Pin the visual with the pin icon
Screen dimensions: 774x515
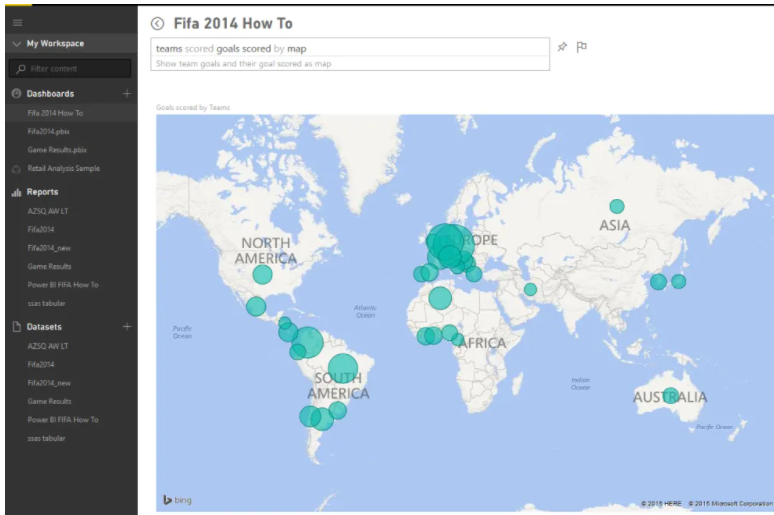562,47
